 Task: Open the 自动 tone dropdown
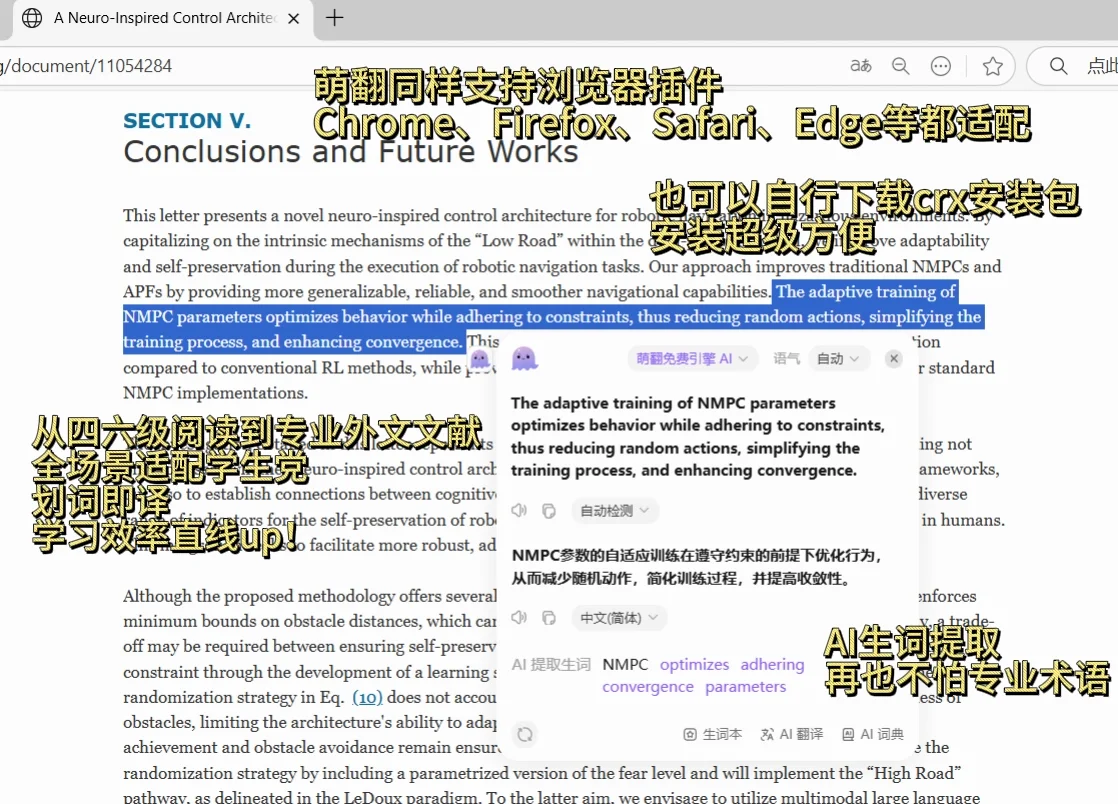(x=838, y=359)
